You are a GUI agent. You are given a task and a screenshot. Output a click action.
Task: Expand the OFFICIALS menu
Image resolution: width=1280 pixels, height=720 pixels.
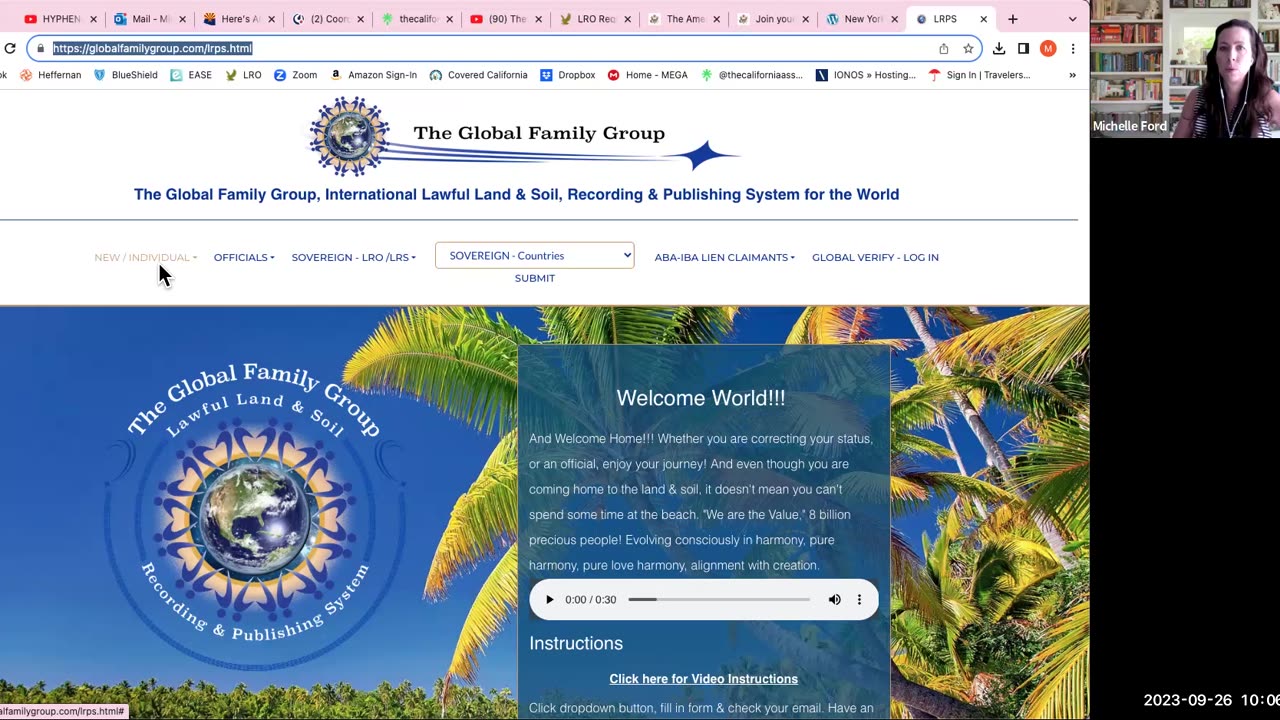244,257
